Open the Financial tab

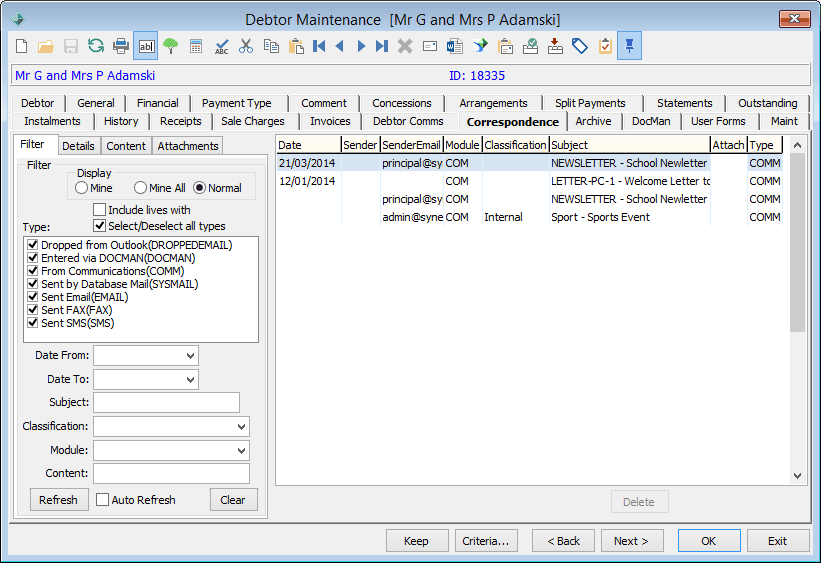[158, 103]
